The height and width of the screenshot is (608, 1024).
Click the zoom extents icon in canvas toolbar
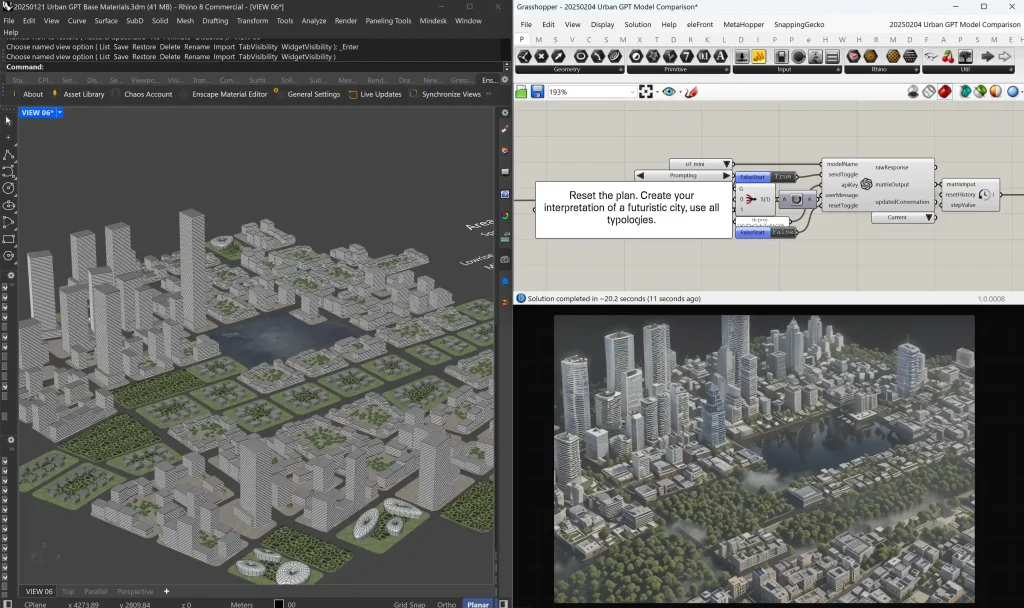(646, 92)
